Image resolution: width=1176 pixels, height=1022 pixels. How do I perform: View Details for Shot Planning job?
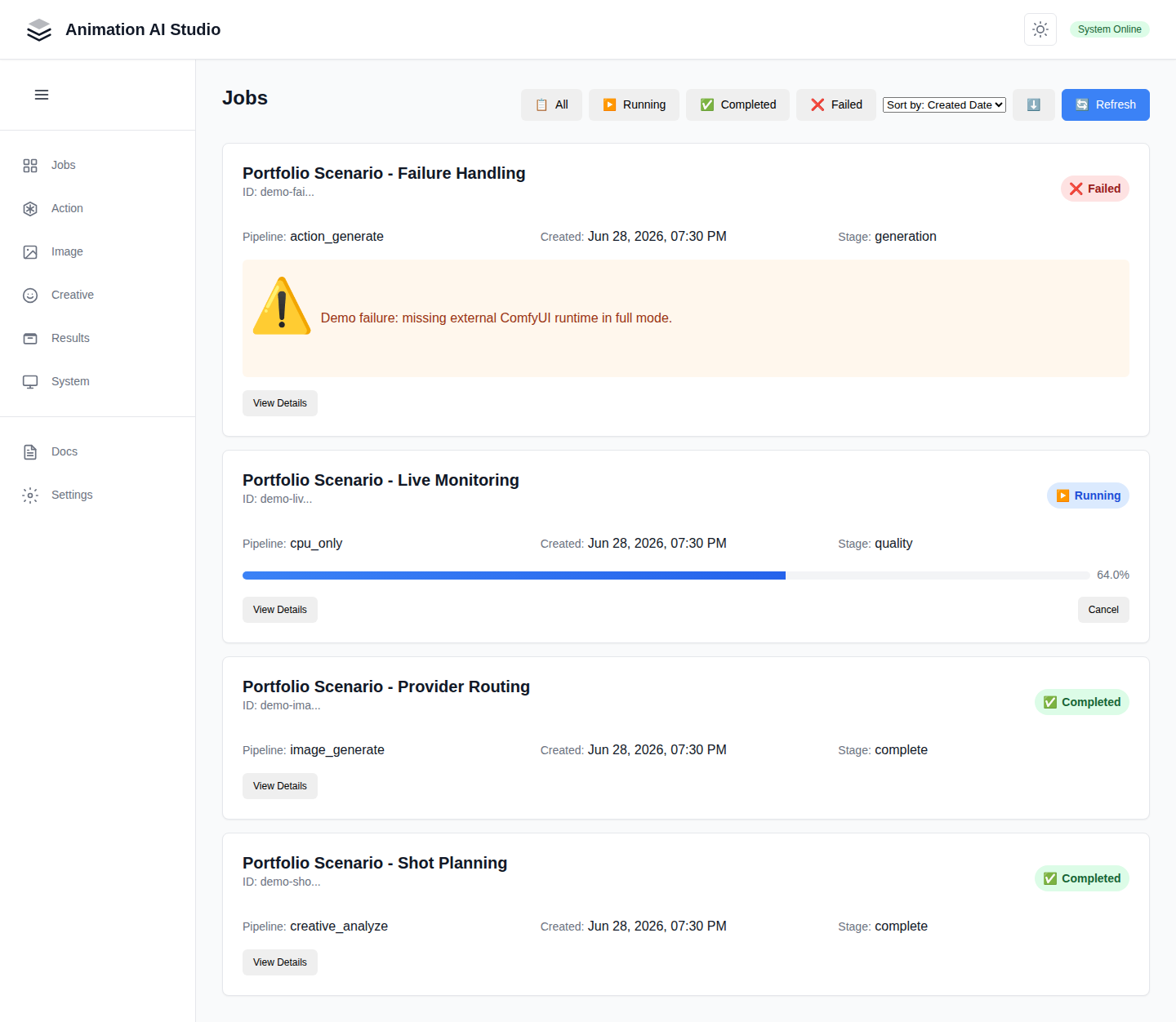pyautogui.click(x=280, y=962)
